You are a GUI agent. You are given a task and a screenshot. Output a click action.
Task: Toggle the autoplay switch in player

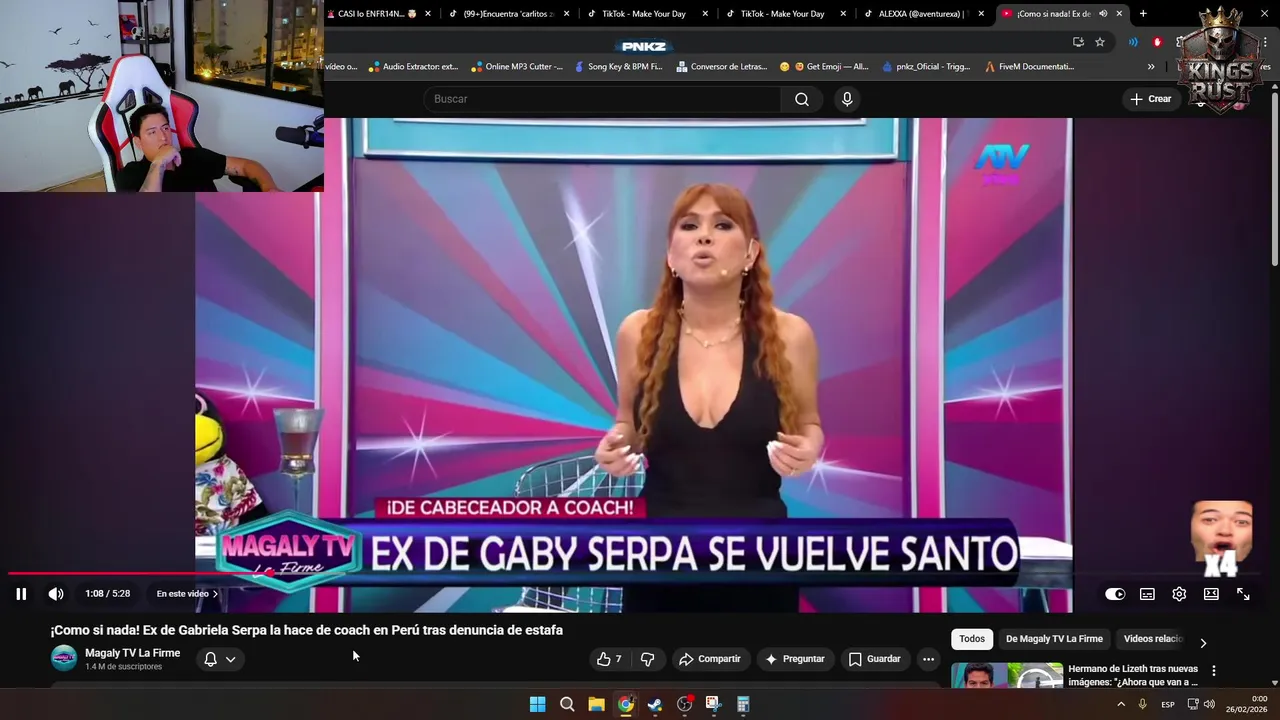(1115, 594)
